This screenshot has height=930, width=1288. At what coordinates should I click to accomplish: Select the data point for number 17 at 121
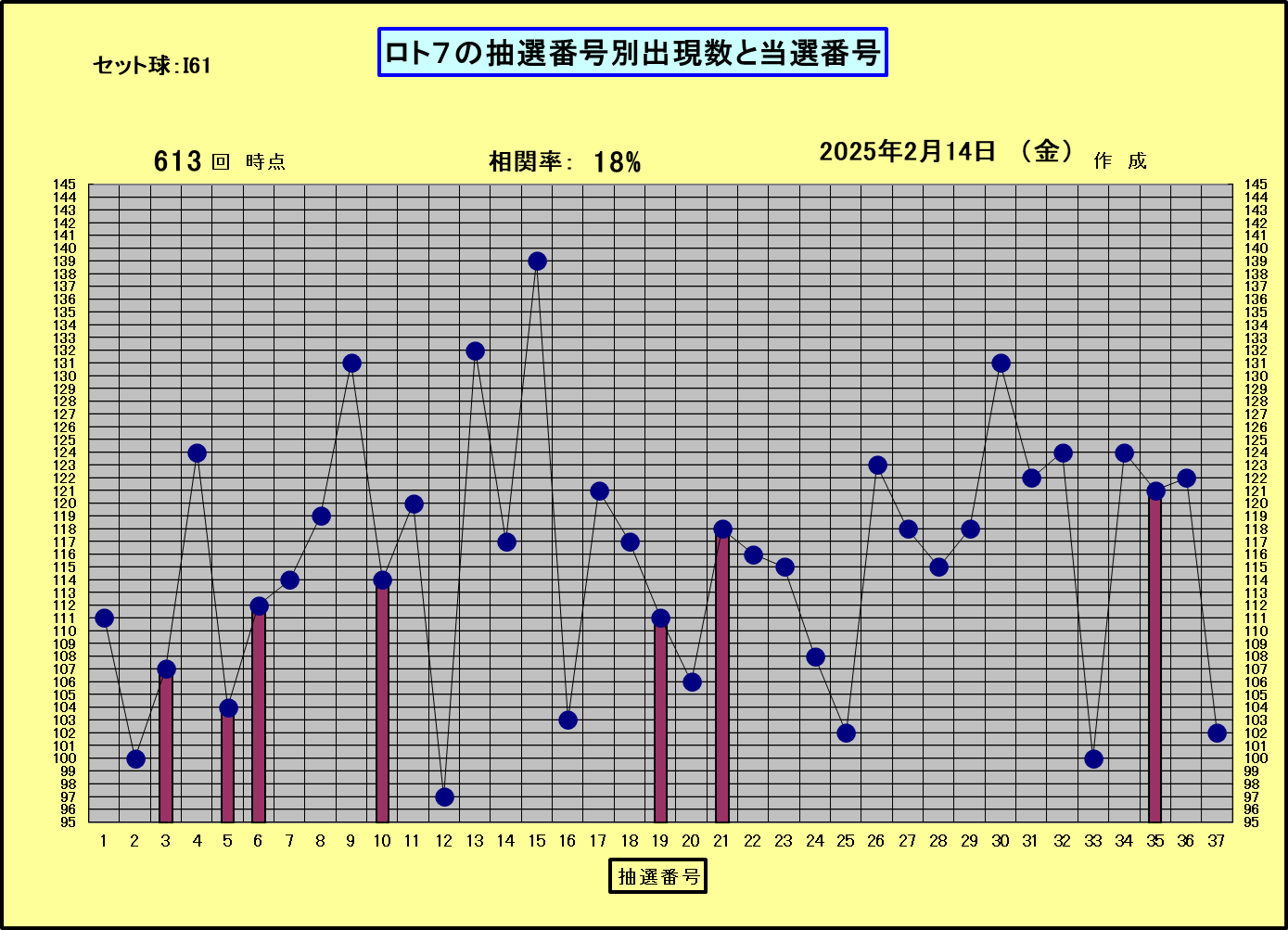tap(599, 490)
